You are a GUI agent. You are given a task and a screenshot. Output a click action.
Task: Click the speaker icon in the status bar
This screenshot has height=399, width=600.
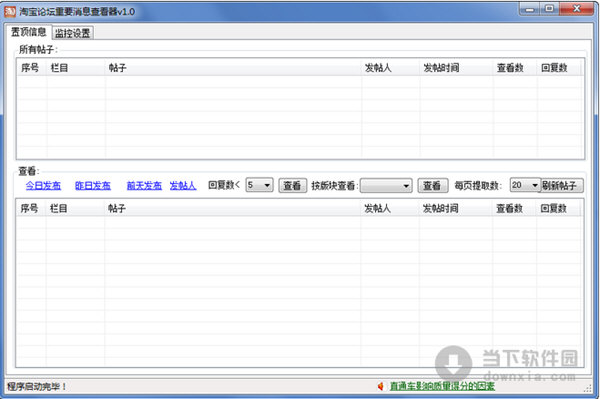380,386
